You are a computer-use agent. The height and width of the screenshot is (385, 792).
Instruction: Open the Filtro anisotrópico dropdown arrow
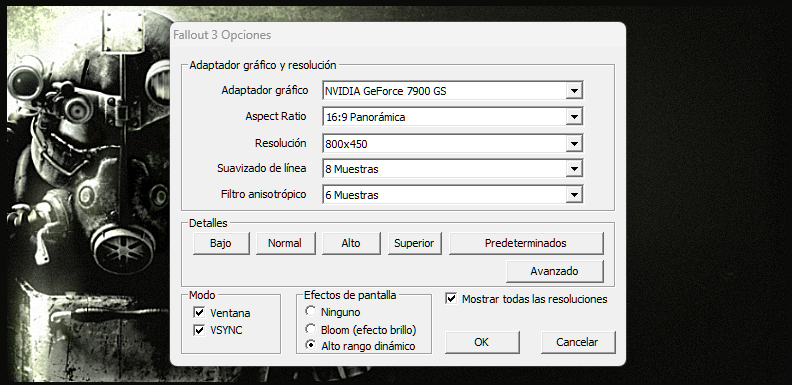click(574, 195)
